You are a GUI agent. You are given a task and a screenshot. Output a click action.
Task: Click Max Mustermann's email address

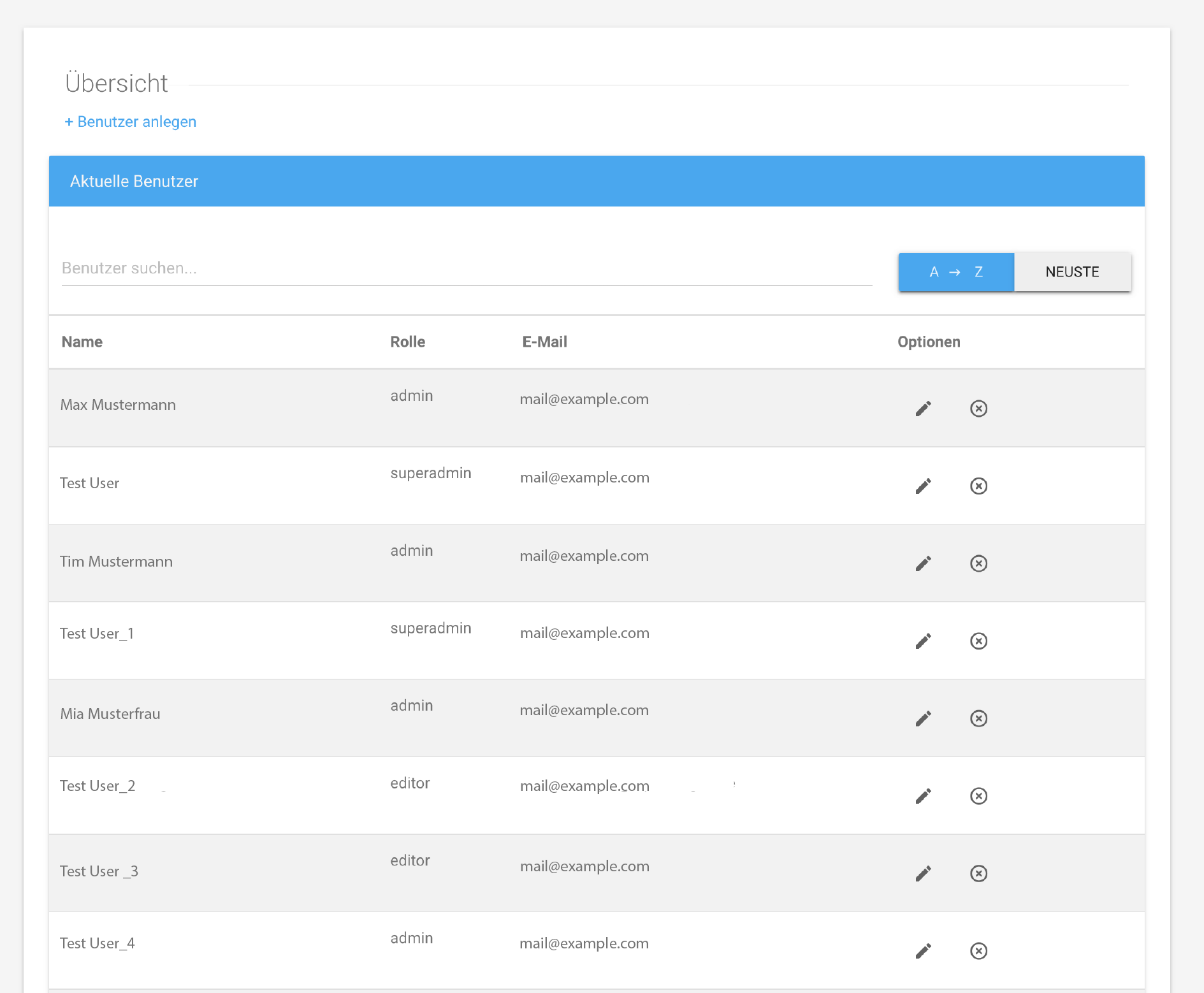click(584, 400)
